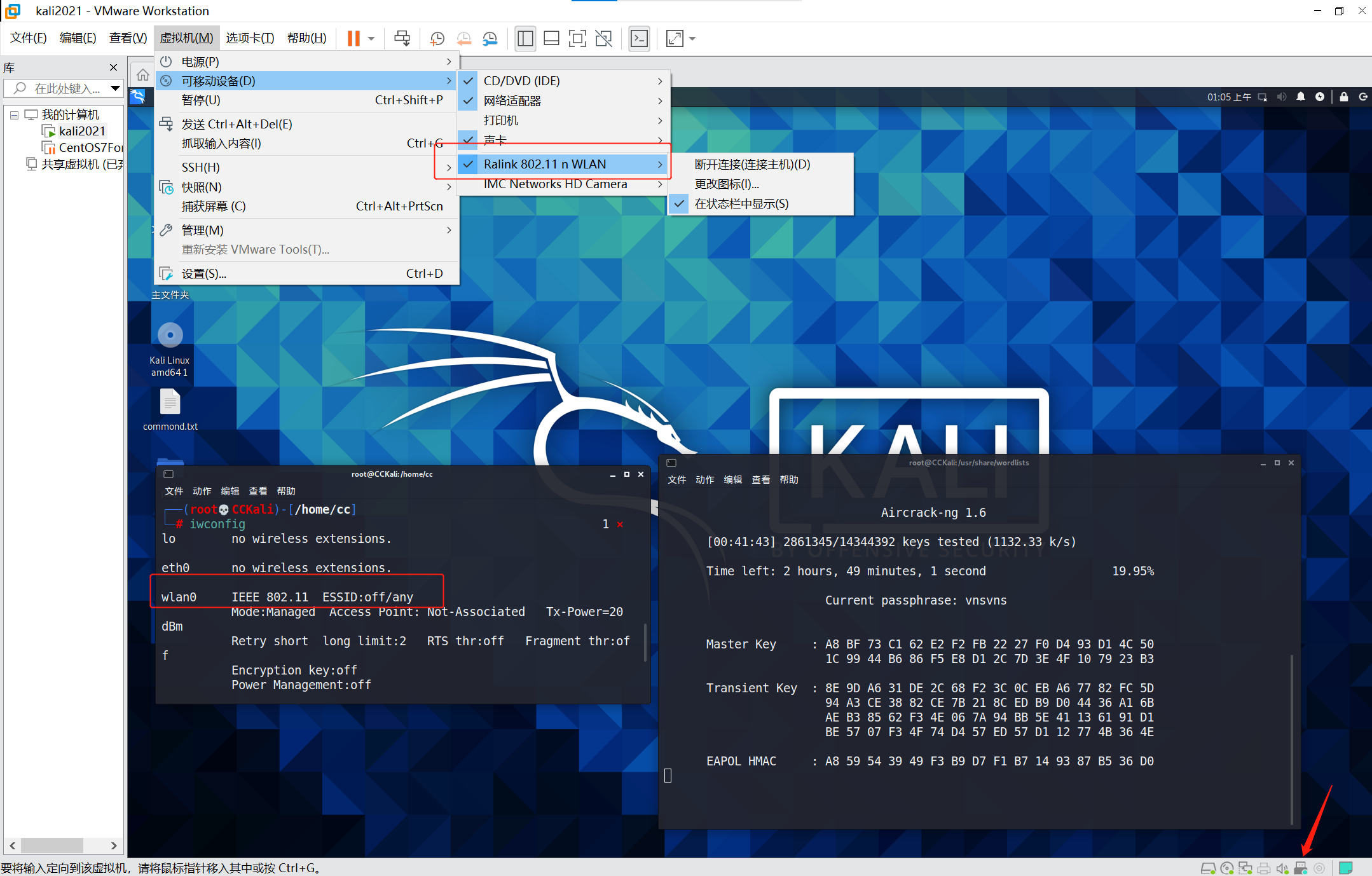This screenshot has height=876, width=1372.
Task: Toggle CD/DVD (IDE) connected checkmark
Action: (x=469, y=81)
